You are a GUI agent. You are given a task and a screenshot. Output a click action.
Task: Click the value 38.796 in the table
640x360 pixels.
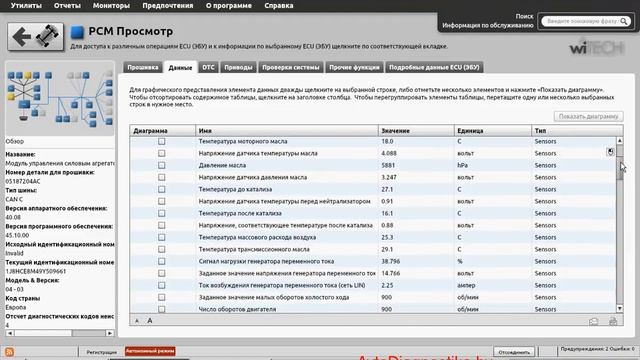tap(391, 261)
